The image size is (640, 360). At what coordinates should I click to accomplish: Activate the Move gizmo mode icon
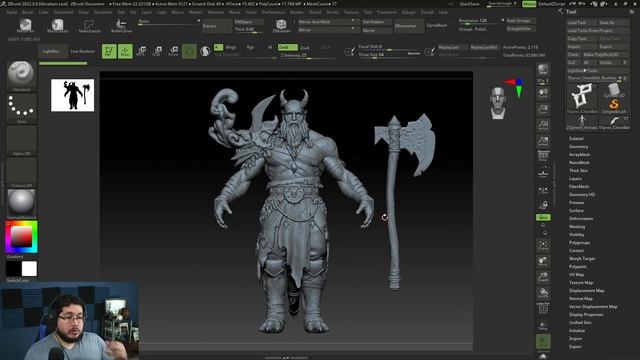(142, 51)
